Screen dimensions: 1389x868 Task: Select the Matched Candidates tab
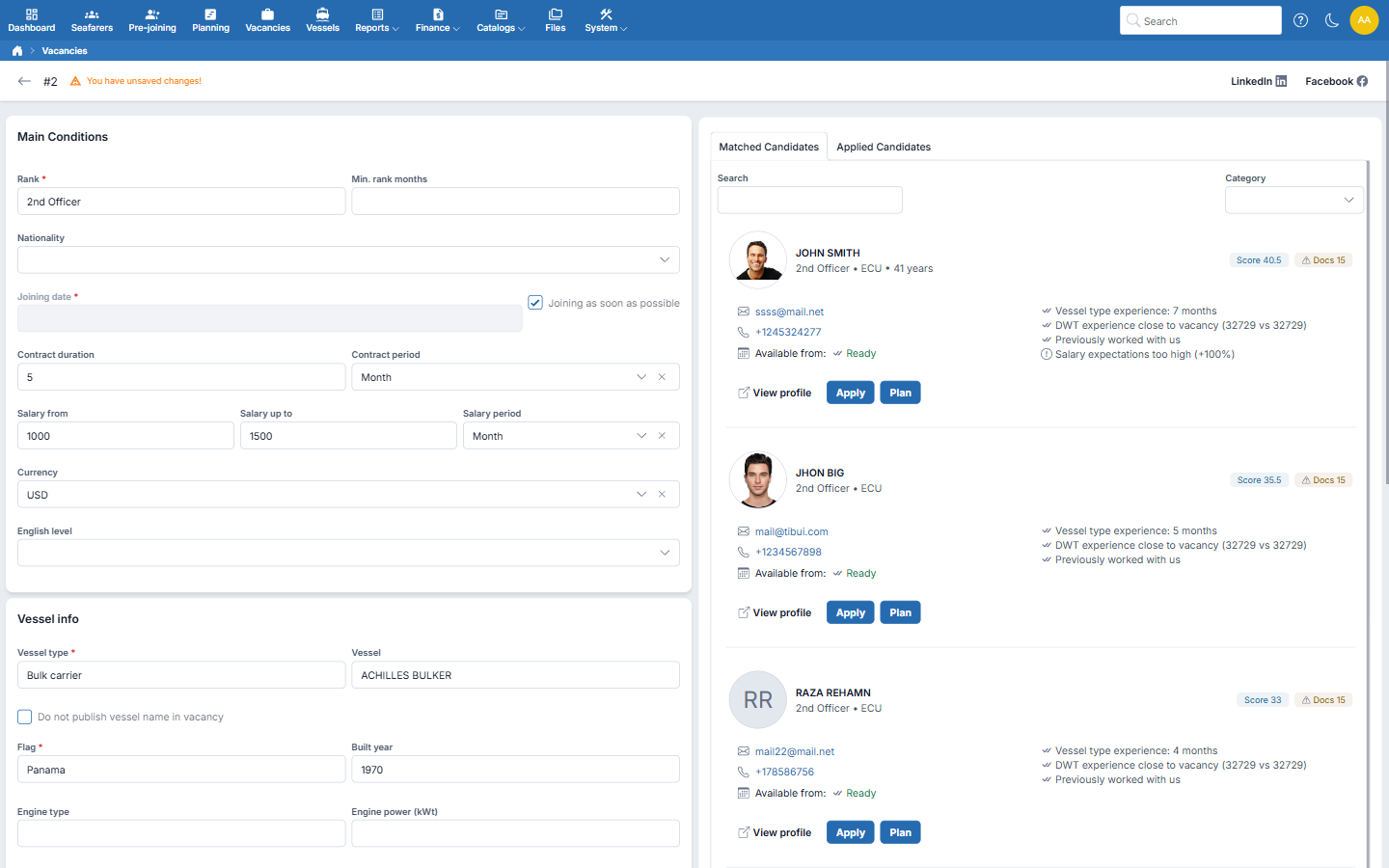pos(769,147)
